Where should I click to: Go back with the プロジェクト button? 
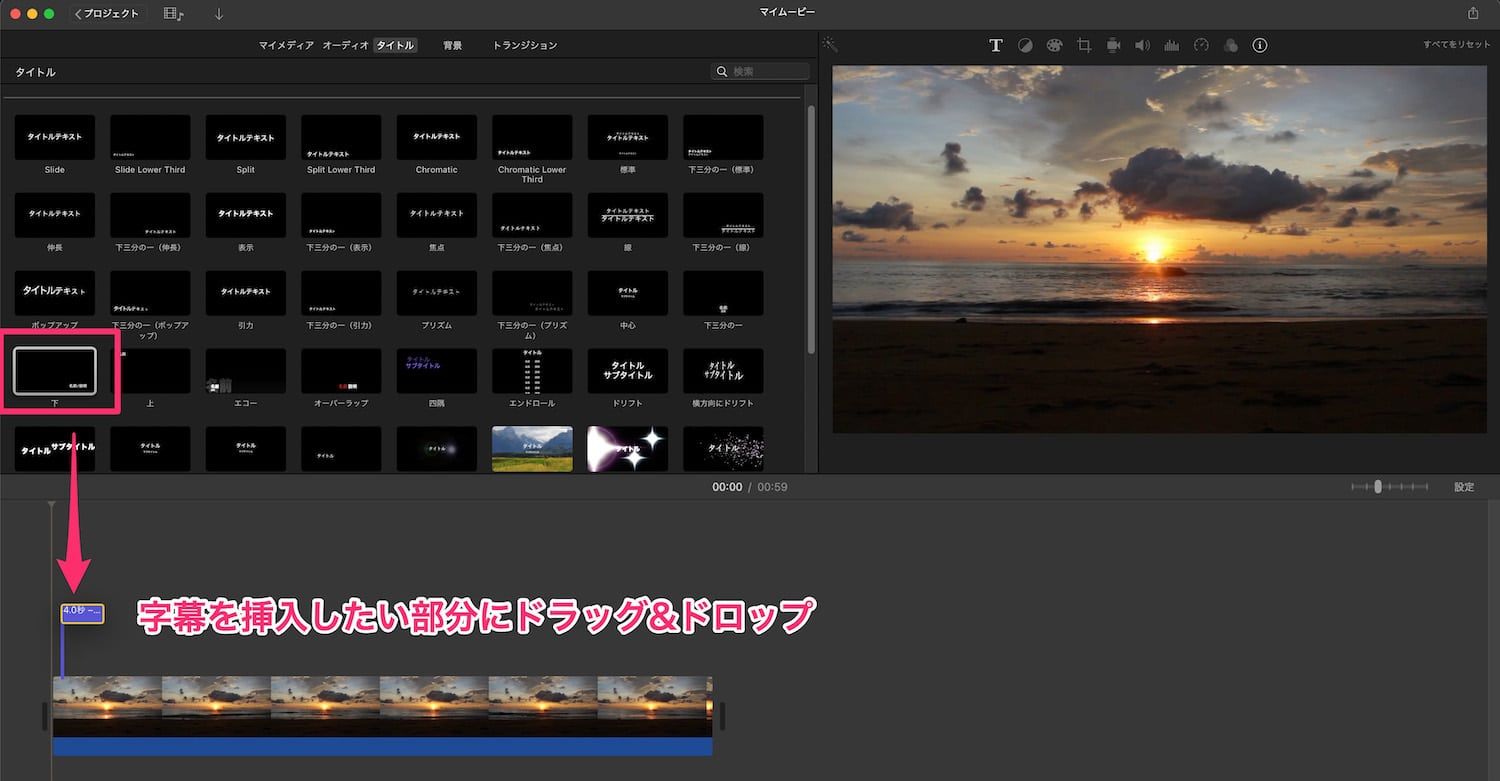[109, 14]
